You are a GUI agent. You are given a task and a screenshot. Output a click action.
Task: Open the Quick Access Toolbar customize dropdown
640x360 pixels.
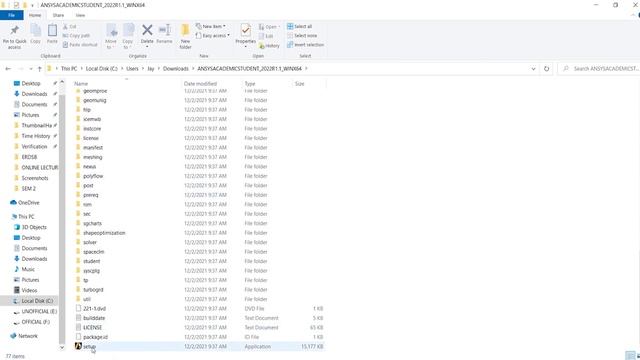click(32, 5)
